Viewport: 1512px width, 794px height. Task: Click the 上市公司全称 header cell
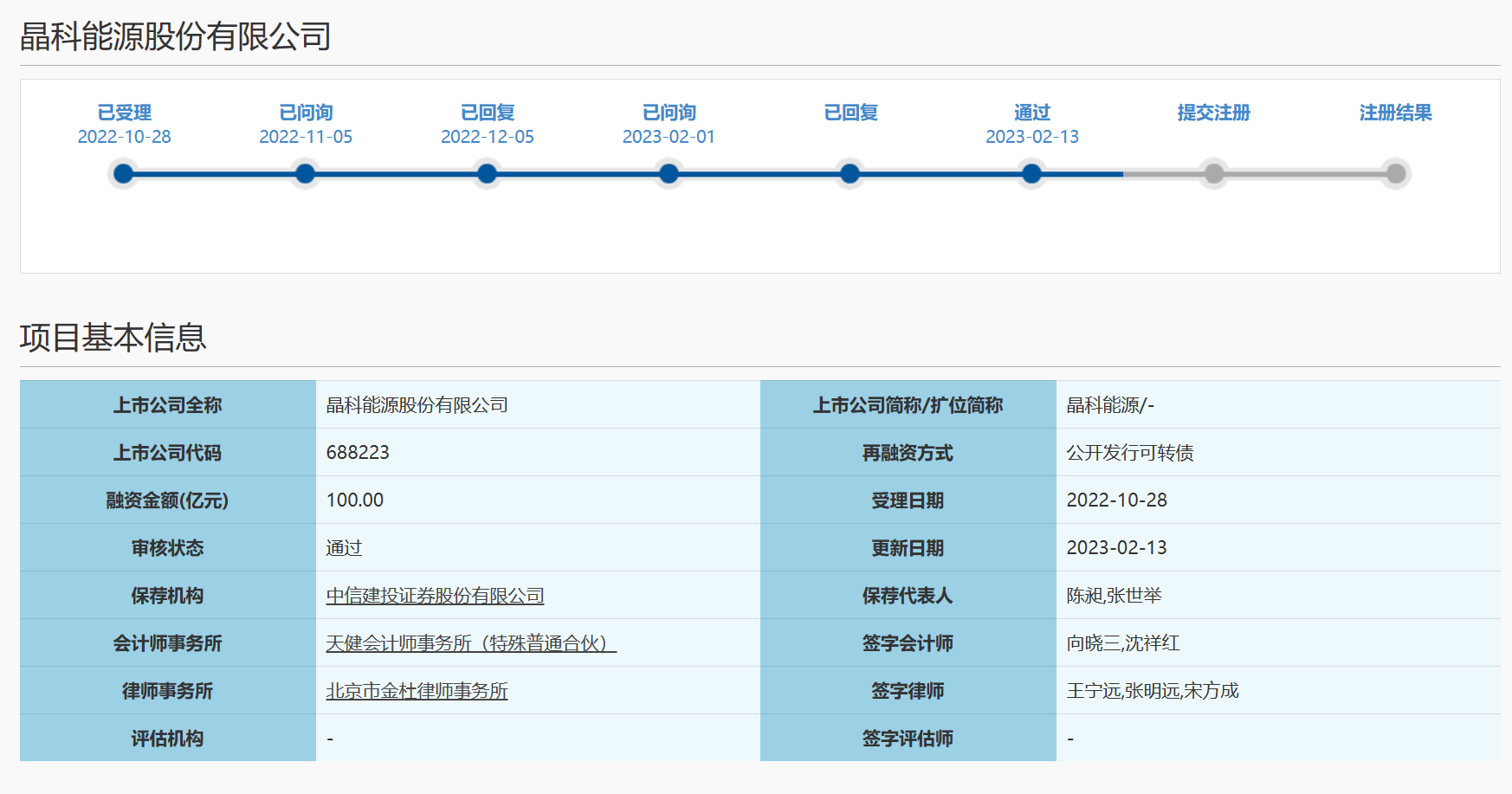click(168, 405)
